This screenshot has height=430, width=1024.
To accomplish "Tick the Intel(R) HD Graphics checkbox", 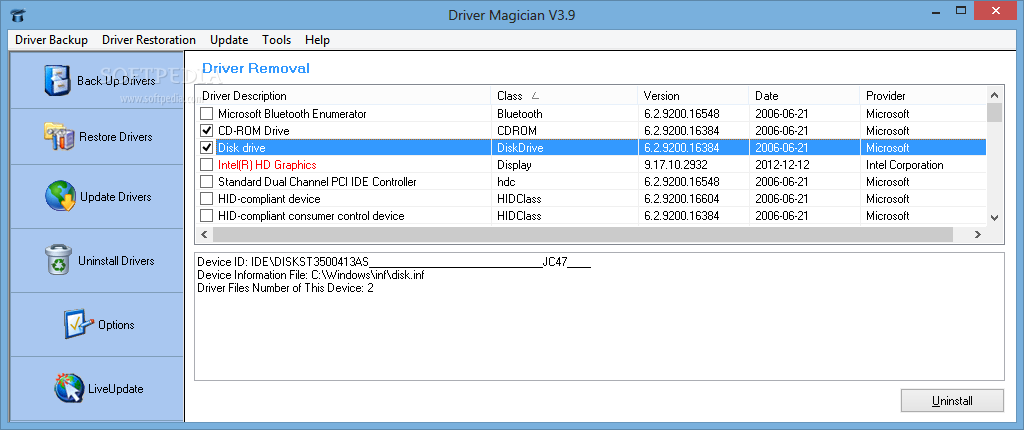I will (x=206, y=165).
